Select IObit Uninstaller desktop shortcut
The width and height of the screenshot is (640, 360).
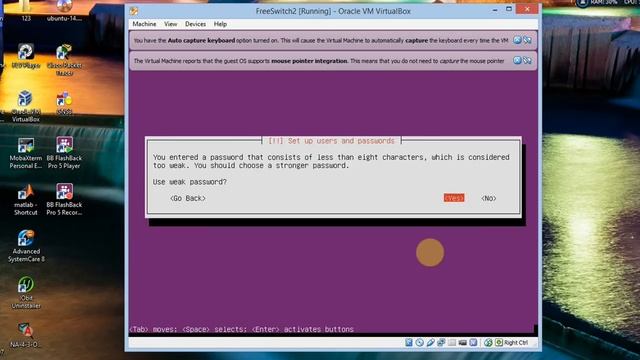[x=26, y=293]
